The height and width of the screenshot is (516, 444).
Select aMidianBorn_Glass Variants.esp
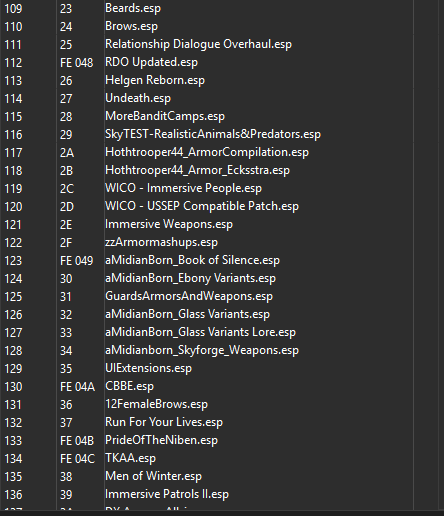pos(187,314)
